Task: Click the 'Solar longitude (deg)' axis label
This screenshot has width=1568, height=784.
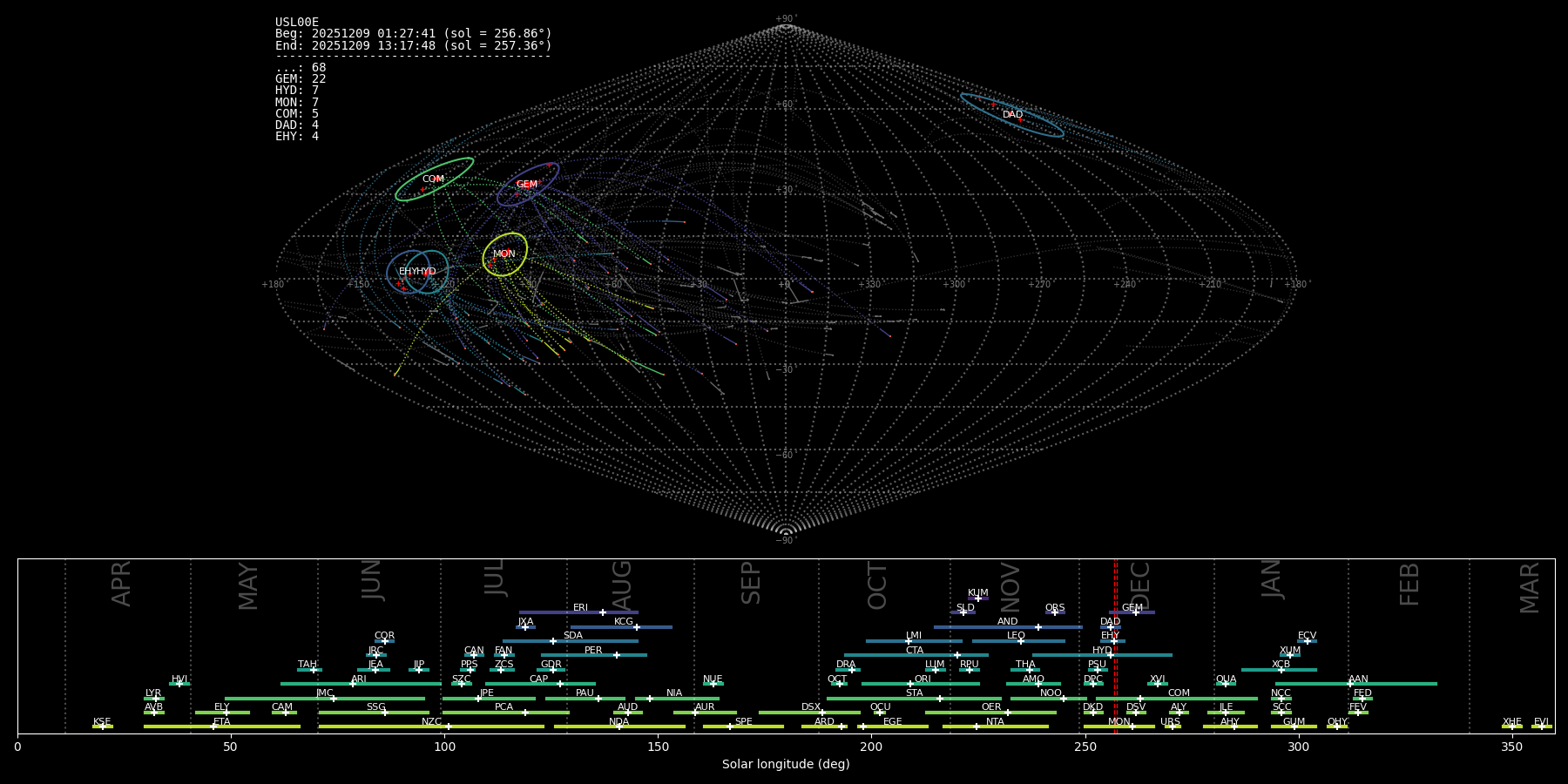Action: pyautogui.click(x=786, y=765)
